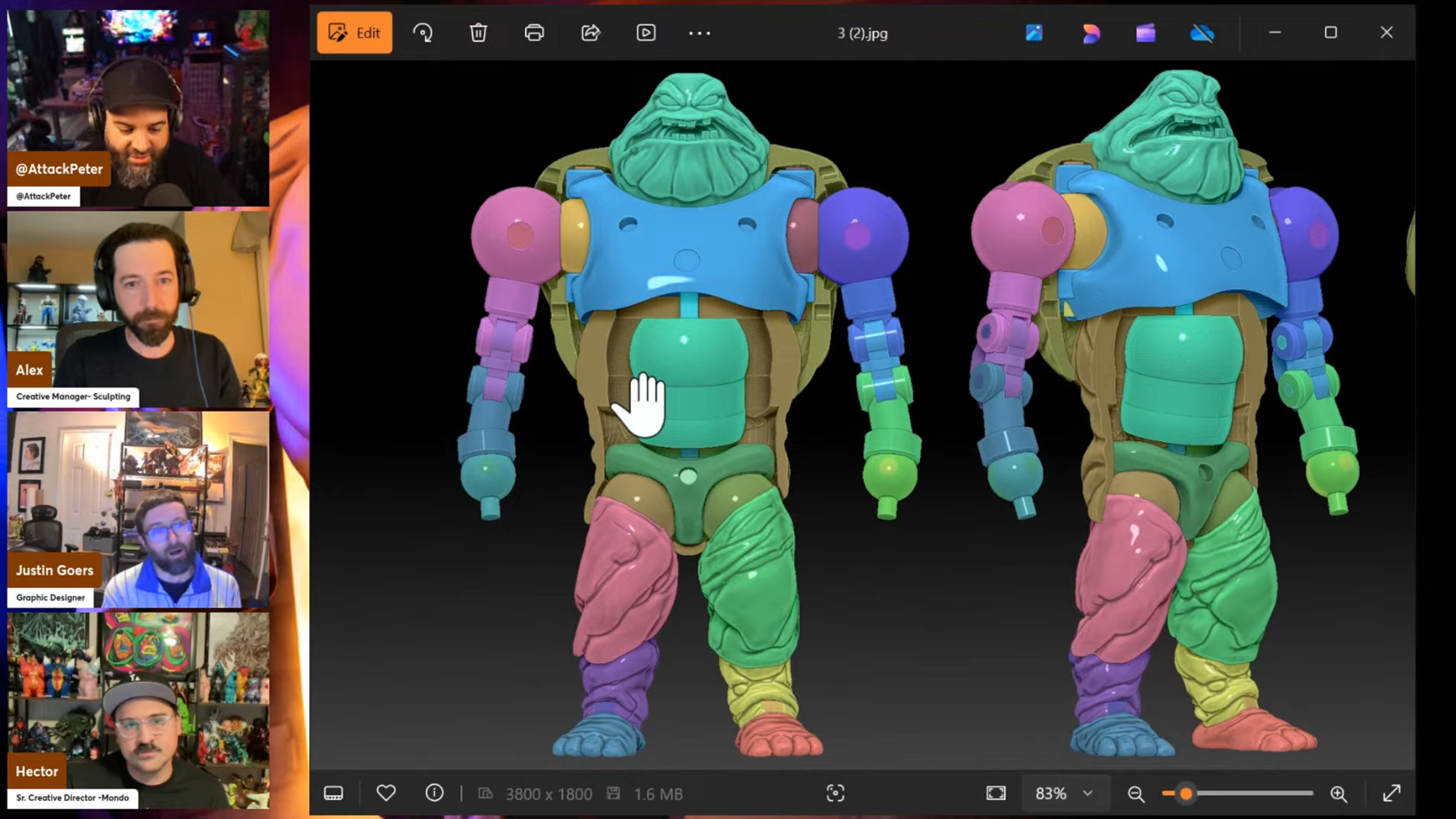Open the three-dot See more menu
Viewport: 1456px width, 819px height.
(700, 33)
